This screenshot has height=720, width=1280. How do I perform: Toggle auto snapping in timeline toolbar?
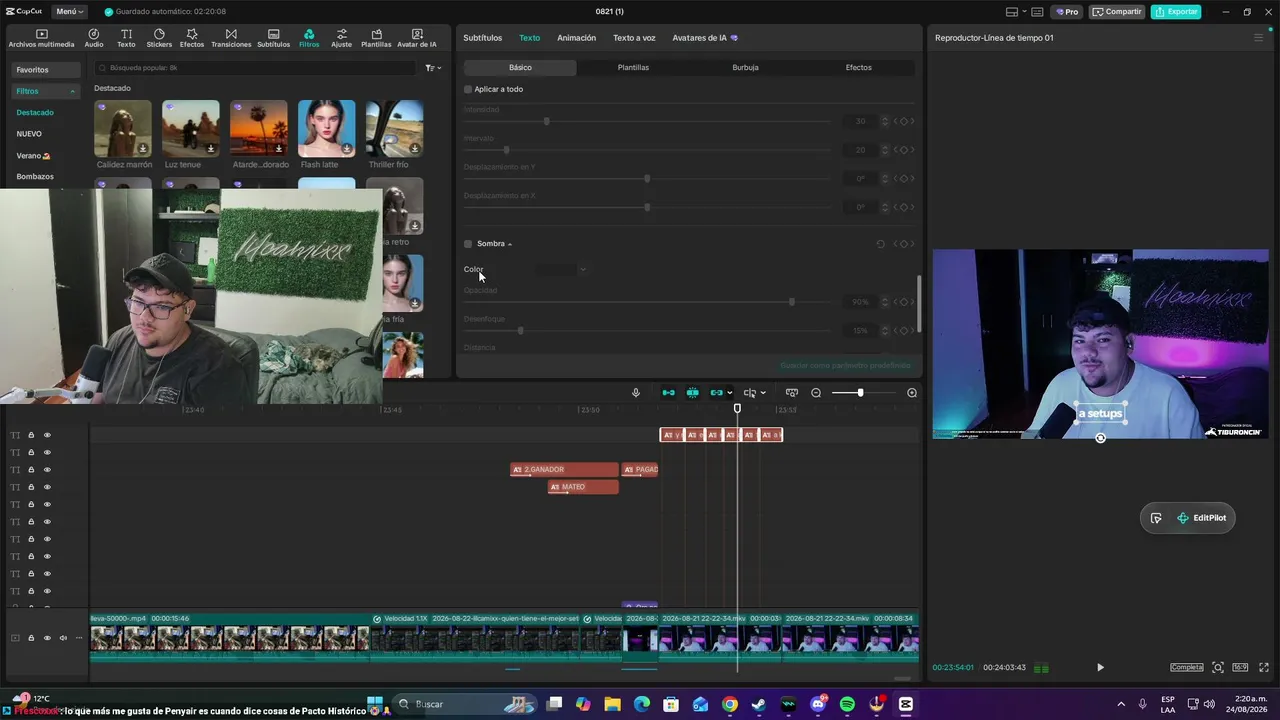692,393
